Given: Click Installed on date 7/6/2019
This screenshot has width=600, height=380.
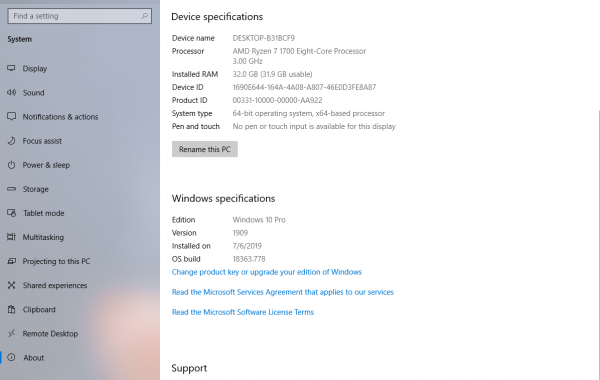Looking at the screenshot, I should [x=247, y=246].
